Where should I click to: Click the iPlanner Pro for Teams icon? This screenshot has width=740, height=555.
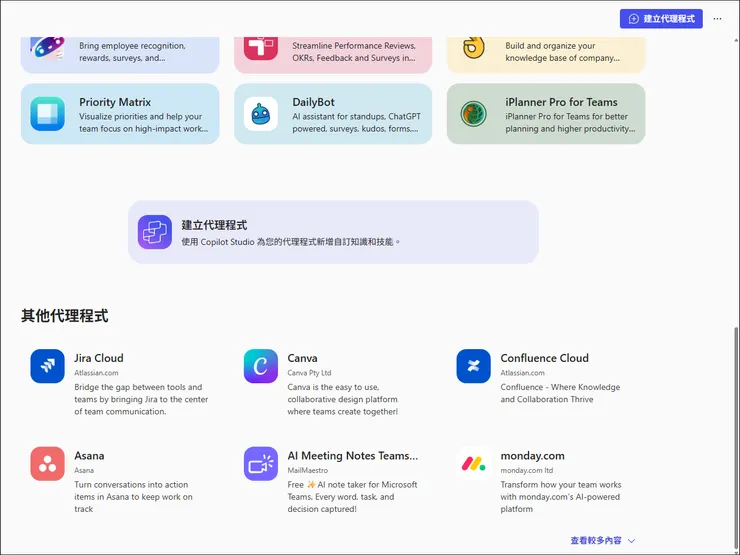(x=473, y=114)
